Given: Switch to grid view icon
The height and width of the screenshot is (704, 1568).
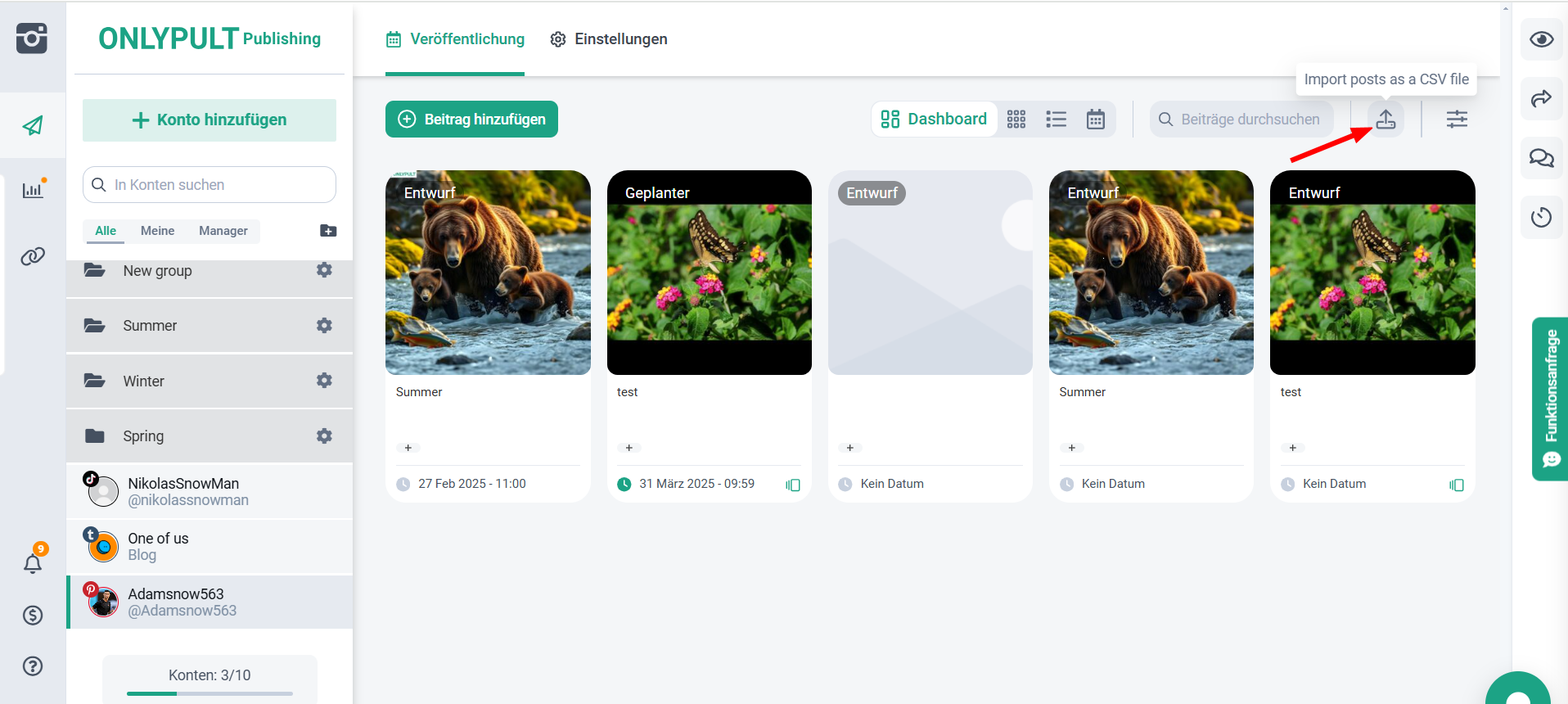Looking at the screenshot, I should point(1016,120).
